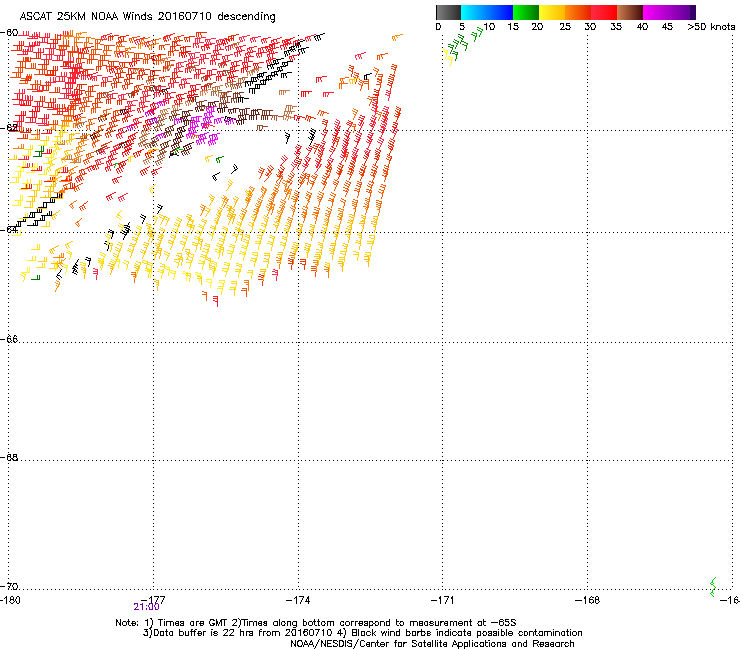Click the '-177' longitude axis label
The height and width of the screenshot is (650, 740).
coord(153,600)
